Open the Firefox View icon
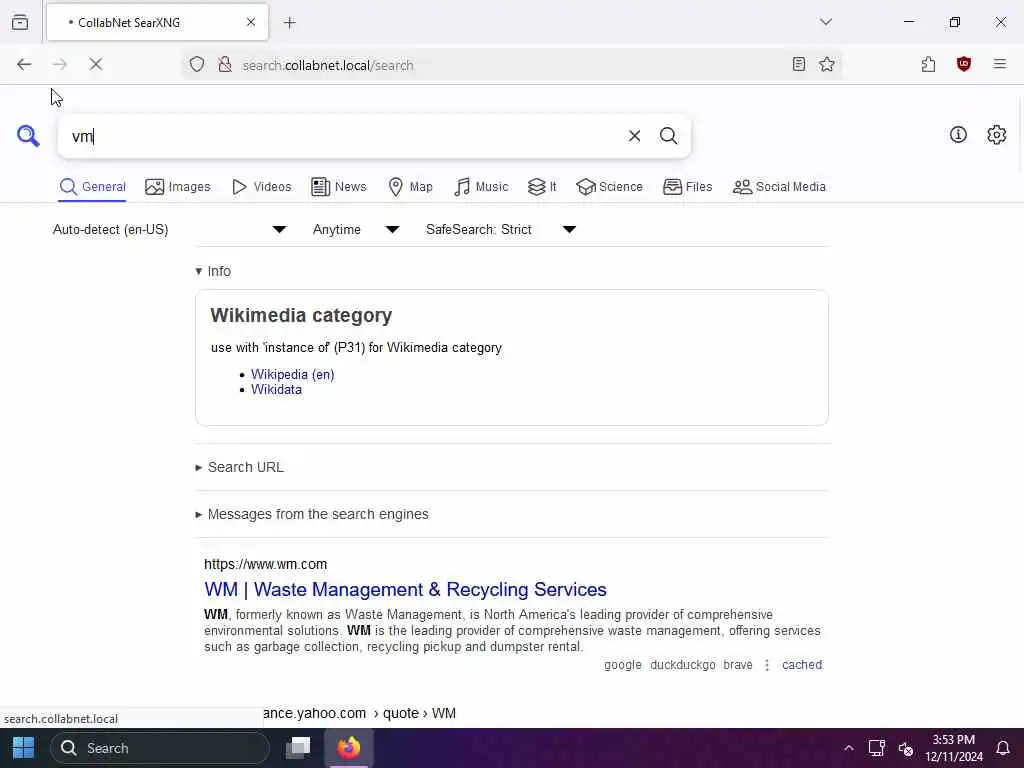The width and height of the screenshot is (1024, 768). click(x=20, y=22)
